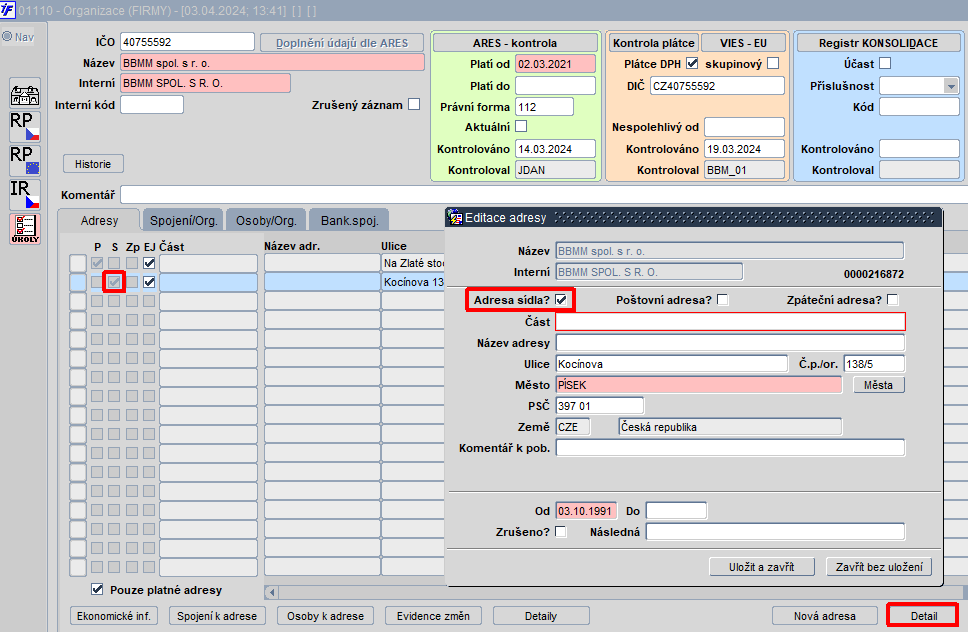The height and width of the screenshot is (632, 968).
Task: Enable the Zpáteční adresa checkbox
Action: [893, 299]
